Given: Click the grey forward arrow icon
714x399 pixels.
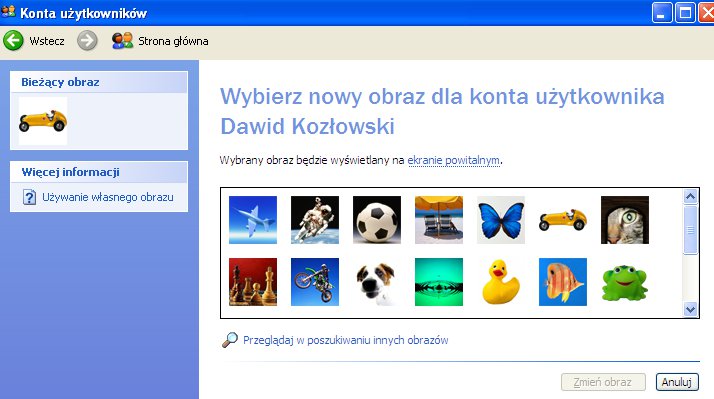Looking at the screenshot, I should [x=87, y=41].
